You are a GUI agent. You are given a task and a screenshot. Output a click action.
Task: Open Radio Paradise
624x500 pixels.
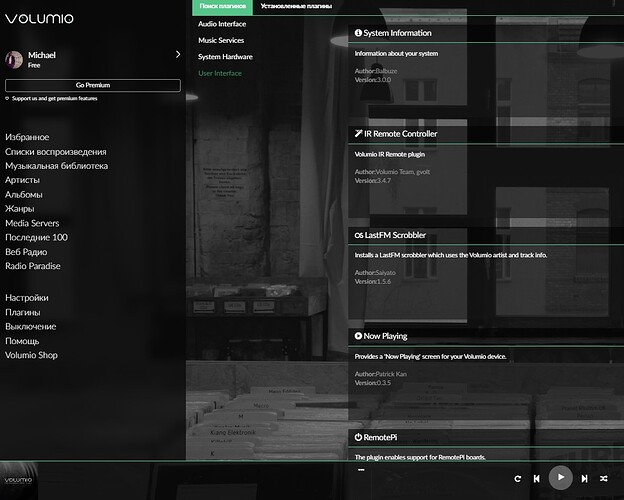tap(33, 266)
